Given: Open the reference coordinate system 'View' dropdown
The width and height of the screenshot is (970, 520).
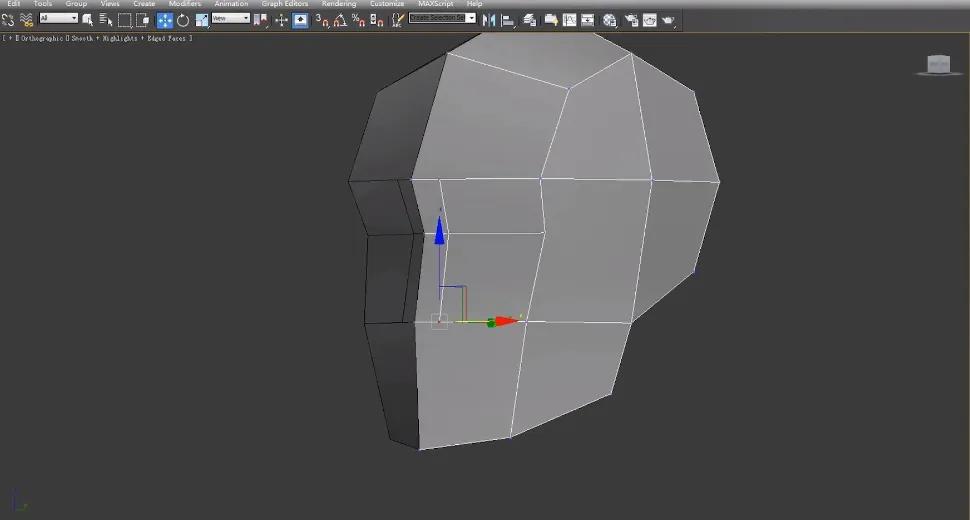Looking at the screenshot, I should (x=231, y=19).
